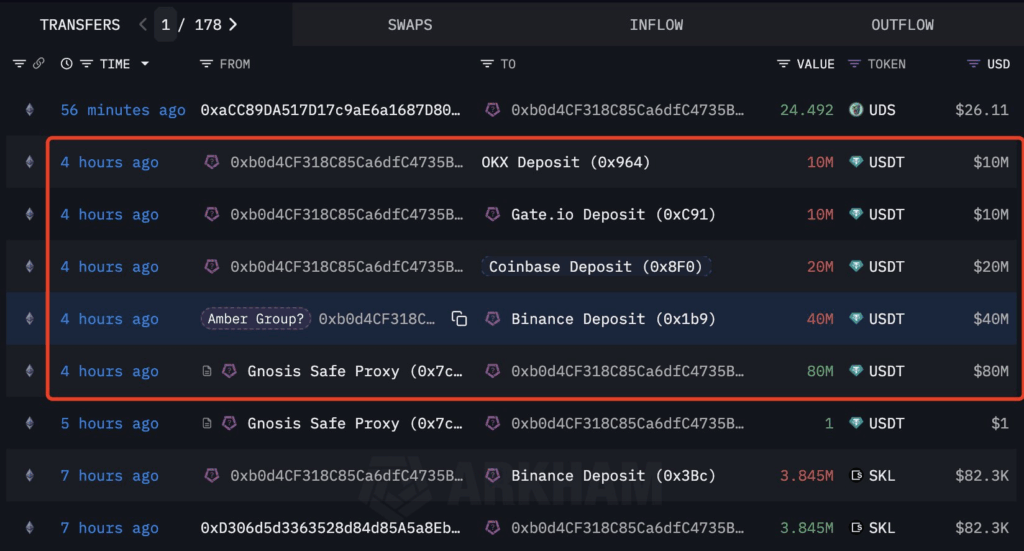Click Ethereum icon in 56 minutes ago row
1024x551 pixels.
tap(29, 110)
